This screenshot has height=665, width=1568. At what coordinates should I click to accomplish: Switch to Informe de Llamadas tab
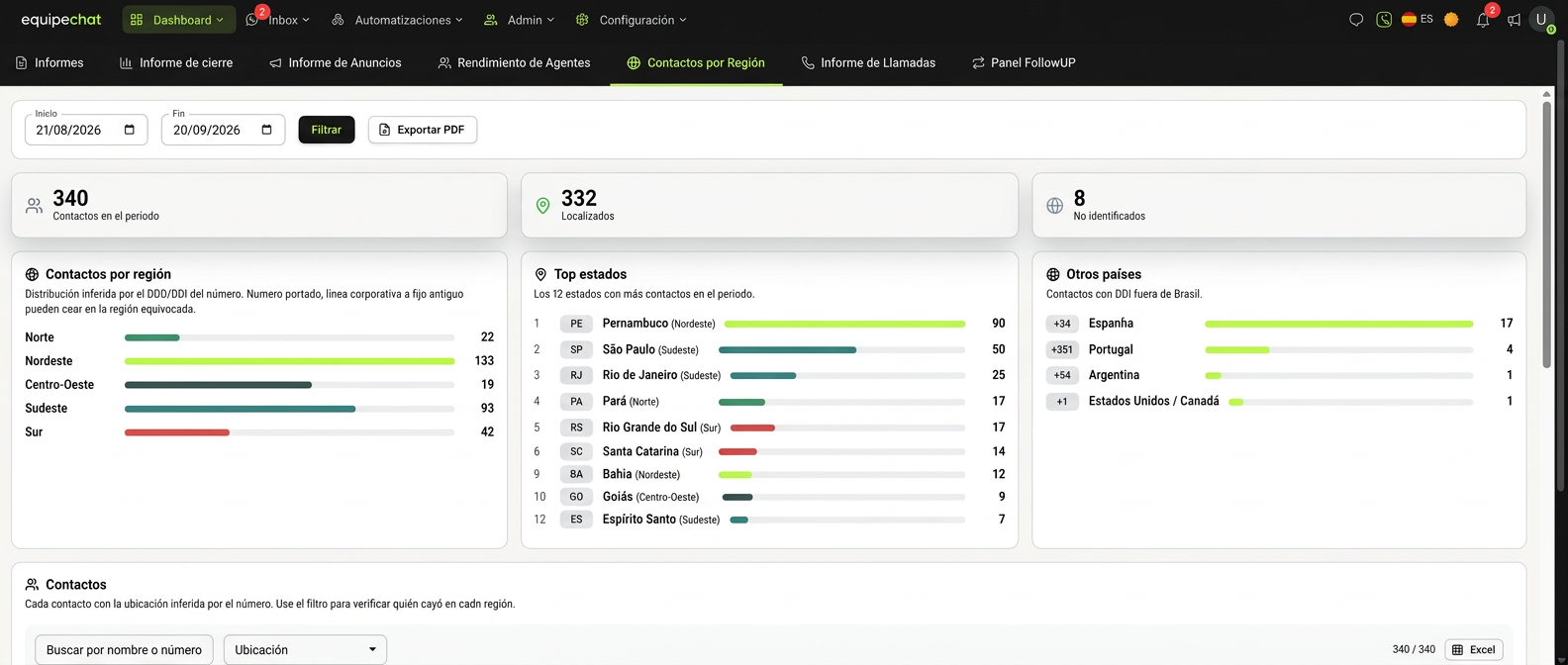click(868, 62)
